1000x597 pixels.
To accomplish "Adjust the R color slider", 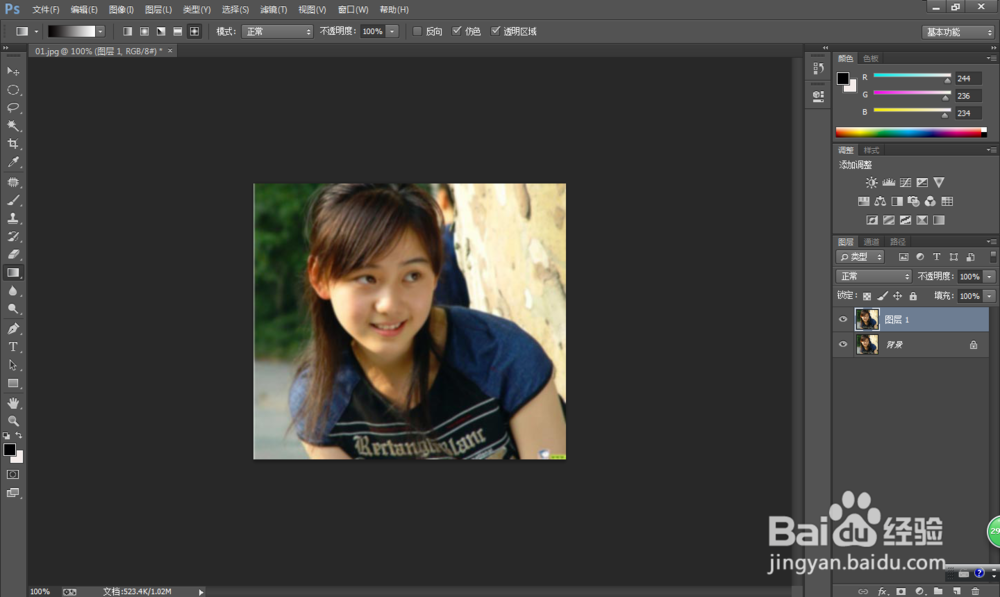I will [x=912, y=77].
